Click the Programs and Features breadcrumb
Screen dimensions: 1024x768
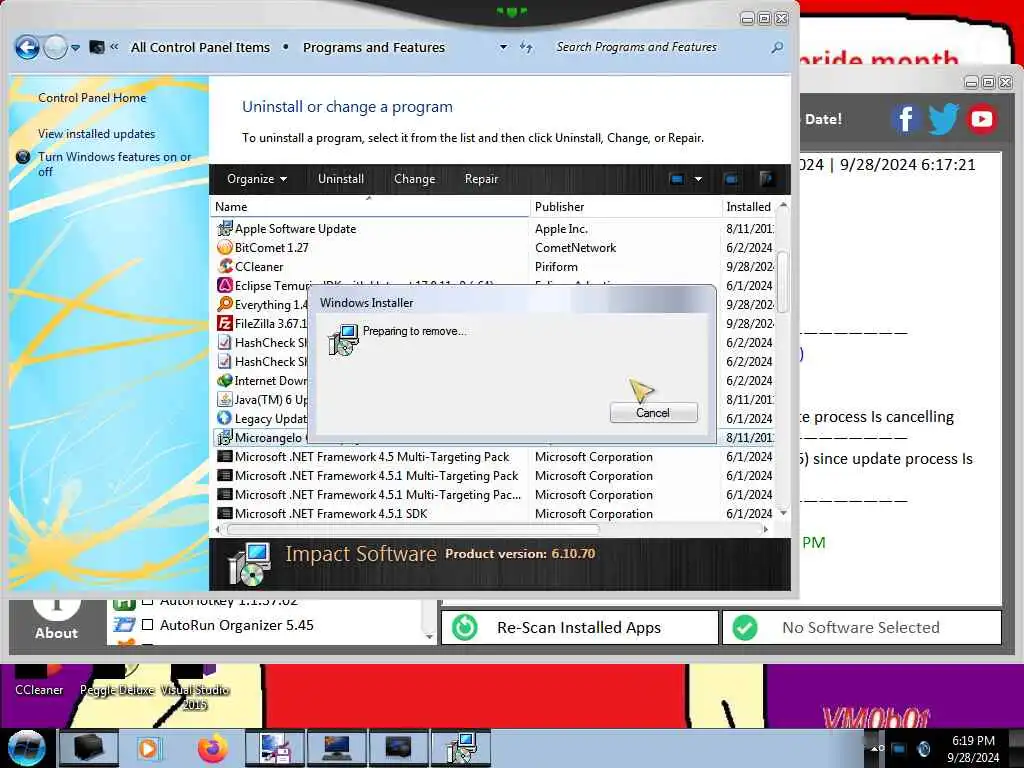(x=374, y=48)
